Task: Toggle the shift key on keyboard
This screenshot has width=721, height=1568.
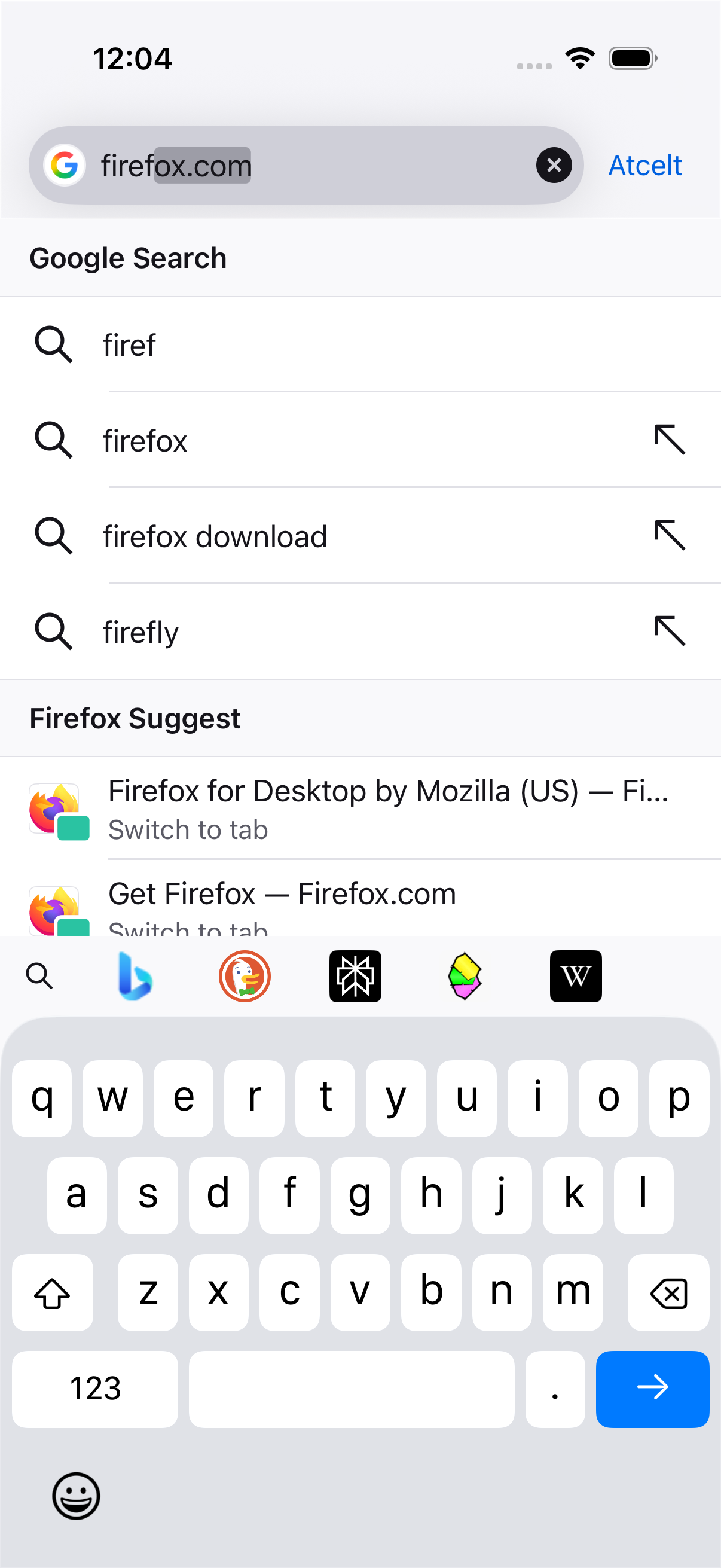Action: [x=53, y=1292]
